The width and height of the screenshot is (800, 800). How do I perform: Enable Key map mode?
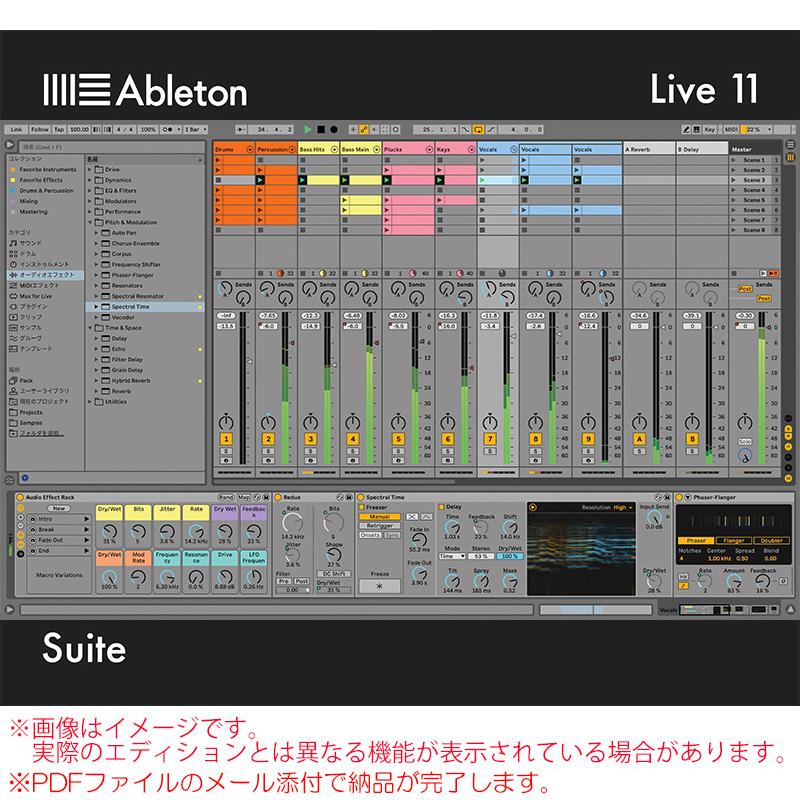coord(710,130)
